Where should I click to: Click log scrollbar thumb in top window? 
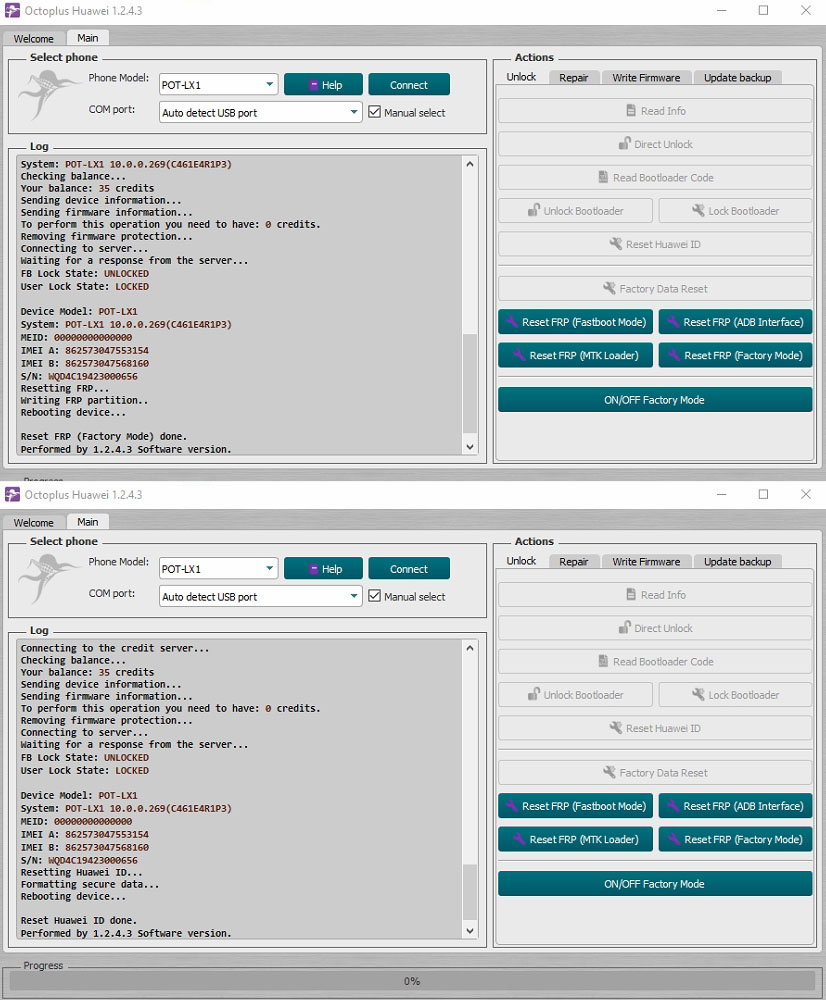pyautogui.click(x=470, y=383)
